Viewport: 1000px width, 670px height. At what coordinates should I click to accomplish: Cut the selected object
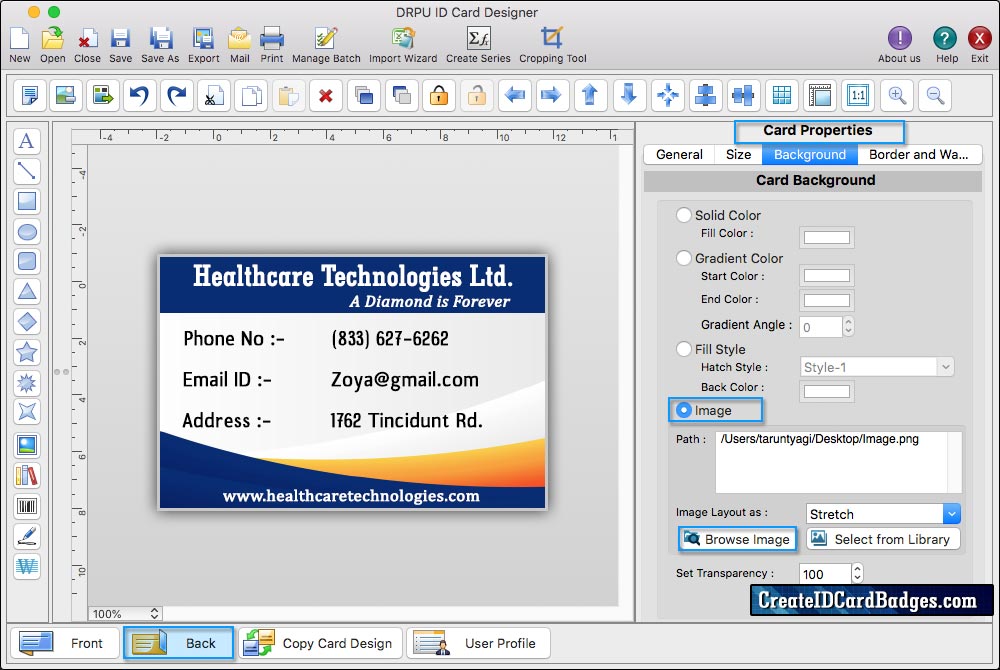tap(214, 96)
